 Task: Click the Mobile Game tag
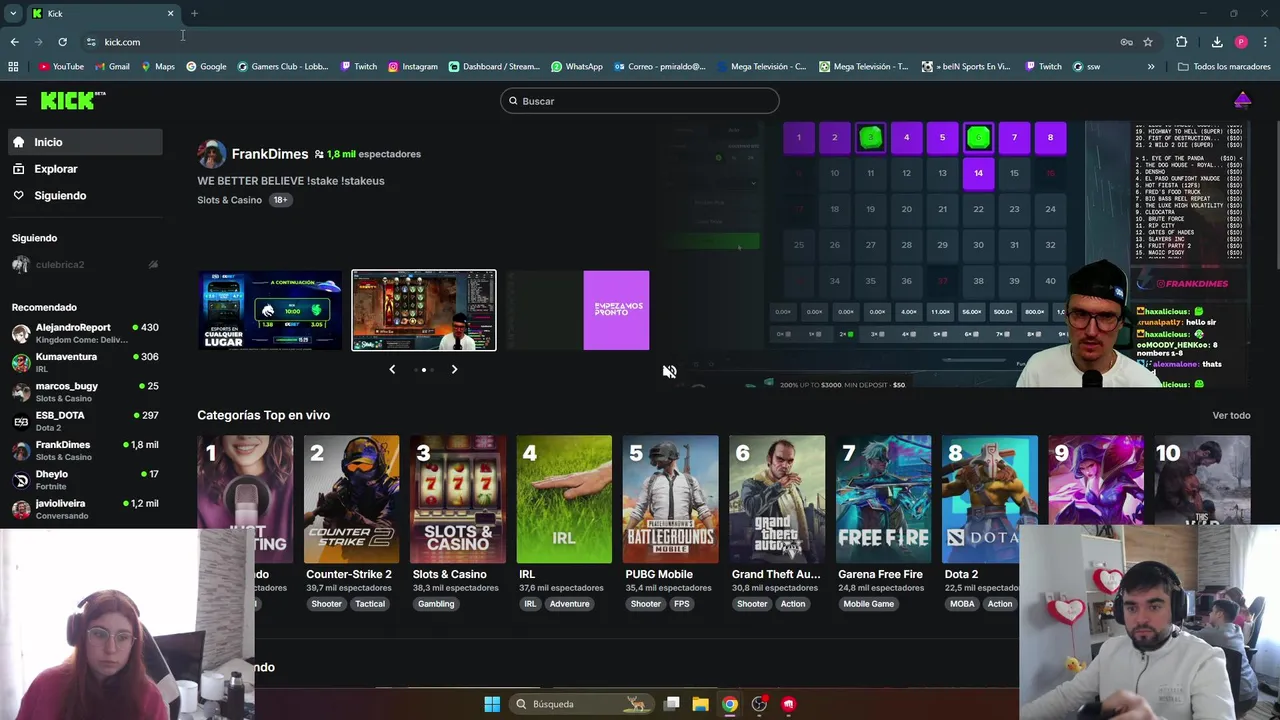[869, 604]
